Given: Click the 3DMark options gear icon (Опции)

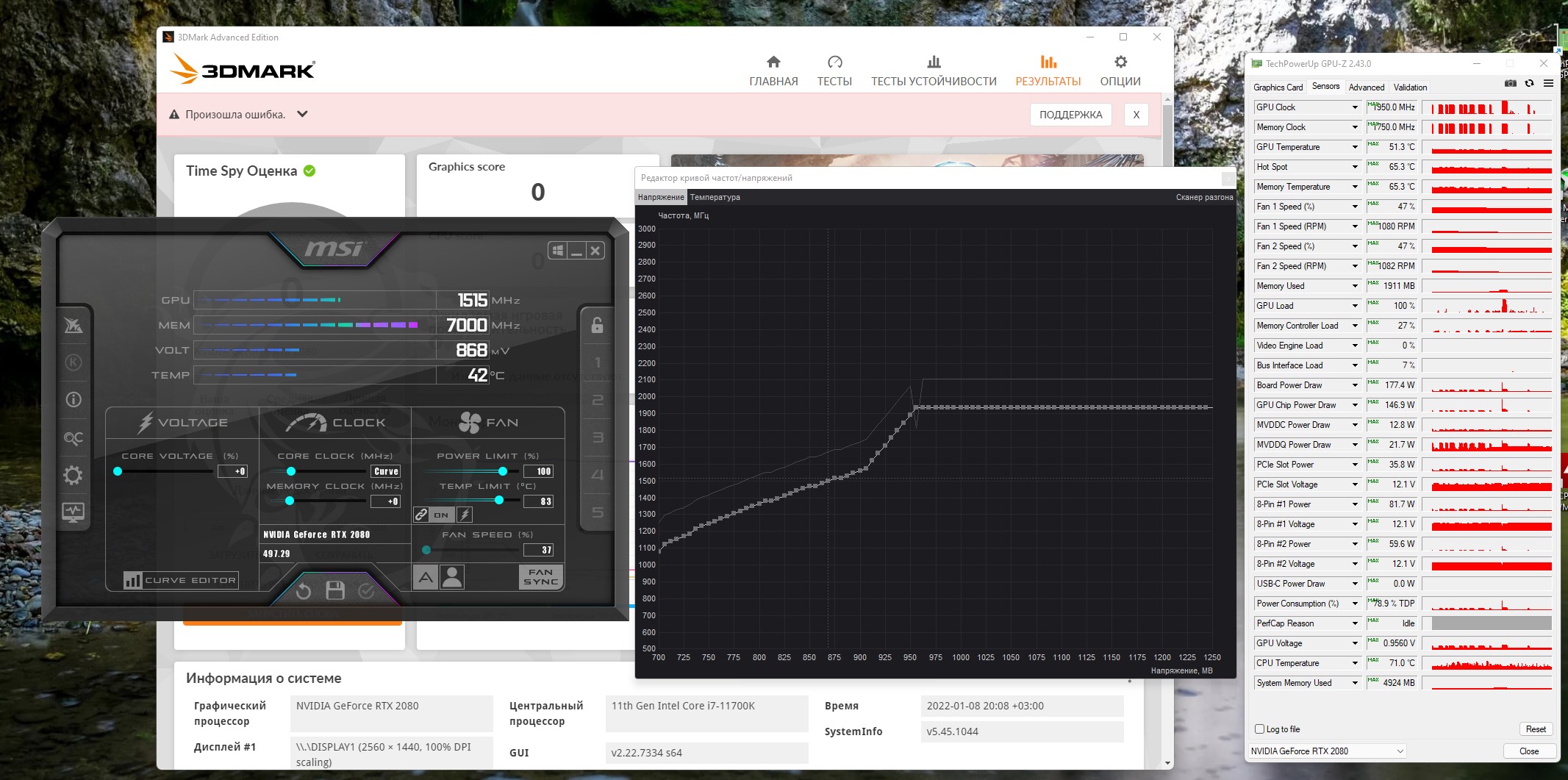Looking at the screenshot, I should pyautogui.click(x=1120, y=62).
